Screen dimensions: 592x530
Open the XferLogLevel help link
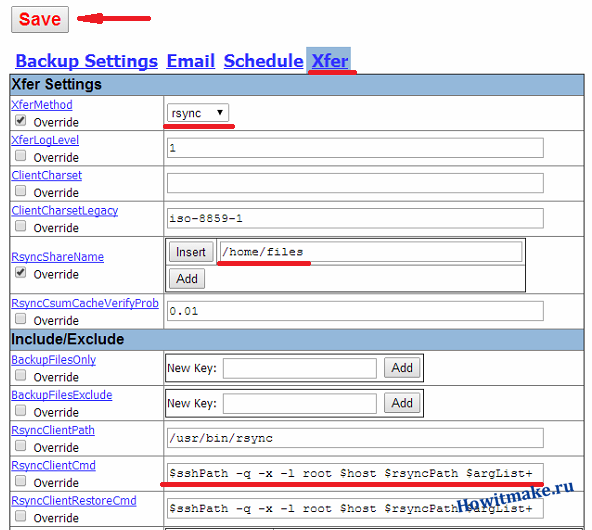pyautogui.click(x=45, y=140)
